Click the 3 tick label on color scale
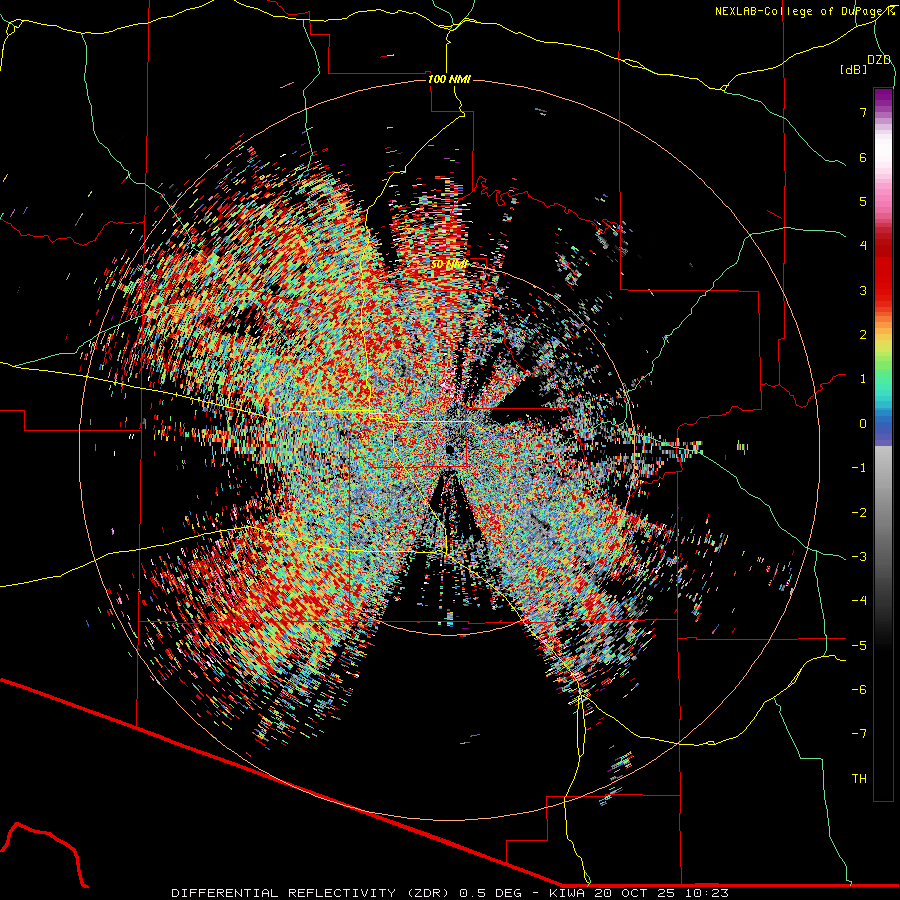This screenshot has width=900, height=900. [x=863, y=290]
